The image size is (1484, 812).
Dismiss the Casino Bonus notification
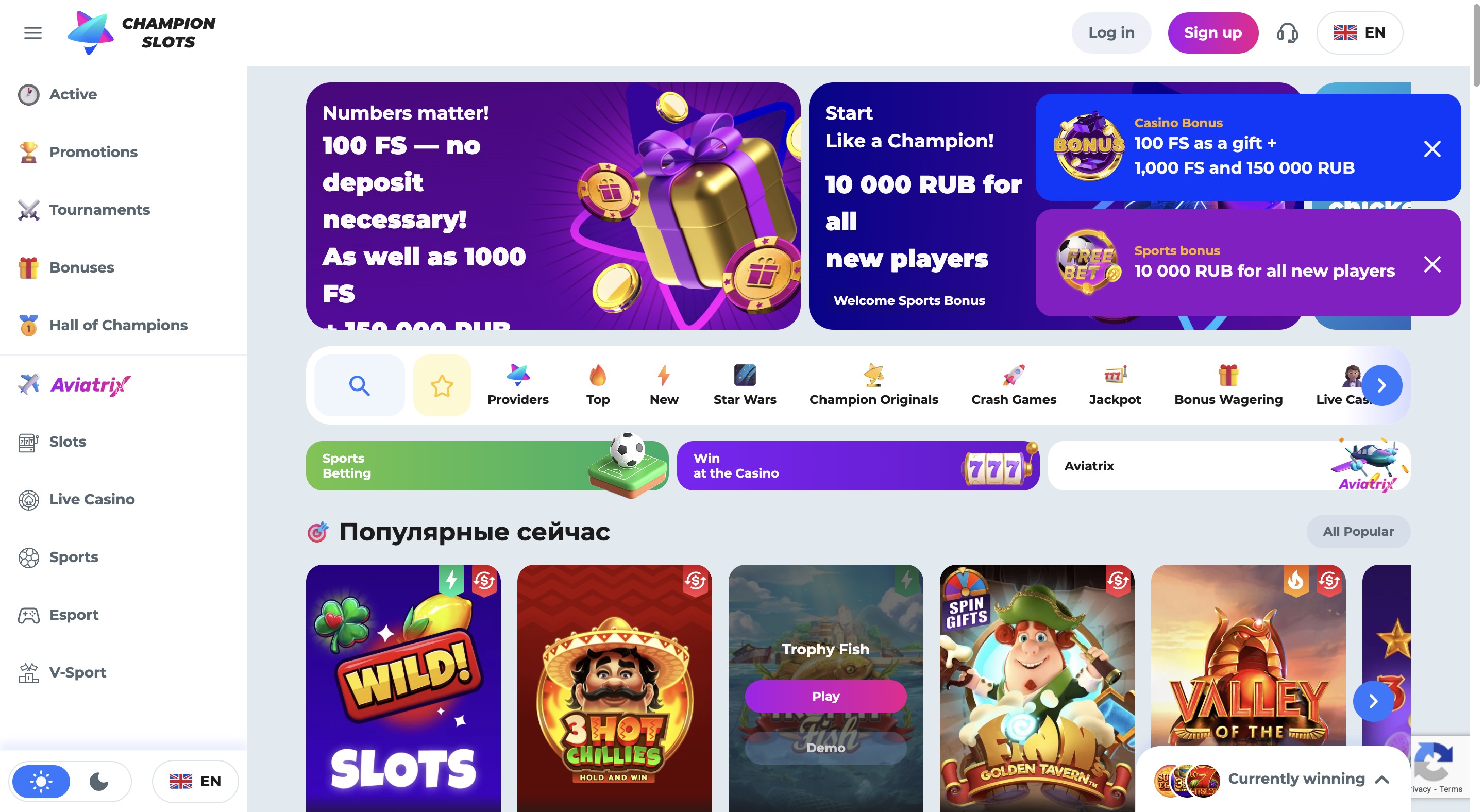(1432, 148)
